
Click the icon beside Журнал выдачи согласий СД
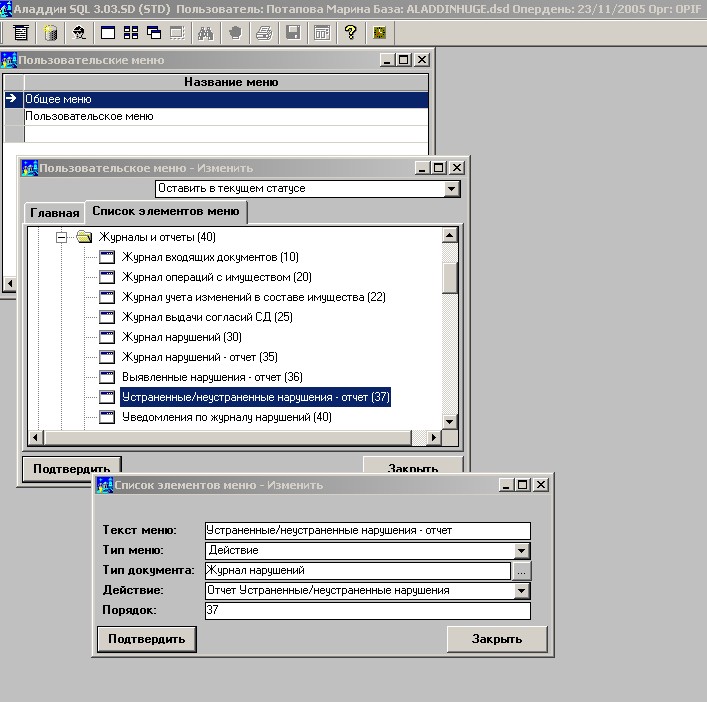pyautogui.click(x=107, y=317)
